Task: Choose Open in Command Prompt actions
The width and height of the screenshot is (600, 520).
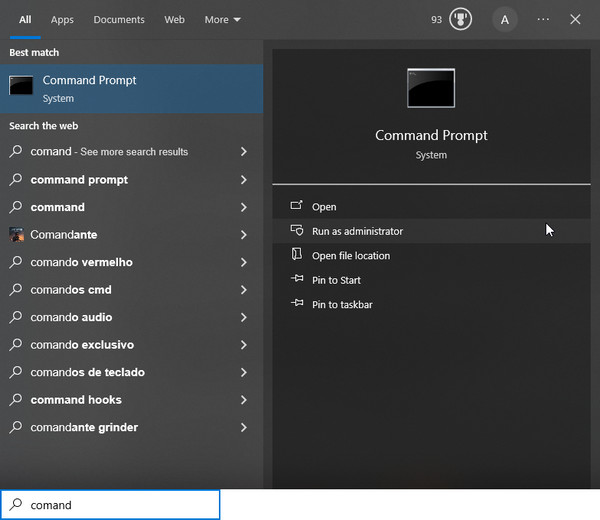Action: pyautogui.click(x=324, y=207)
